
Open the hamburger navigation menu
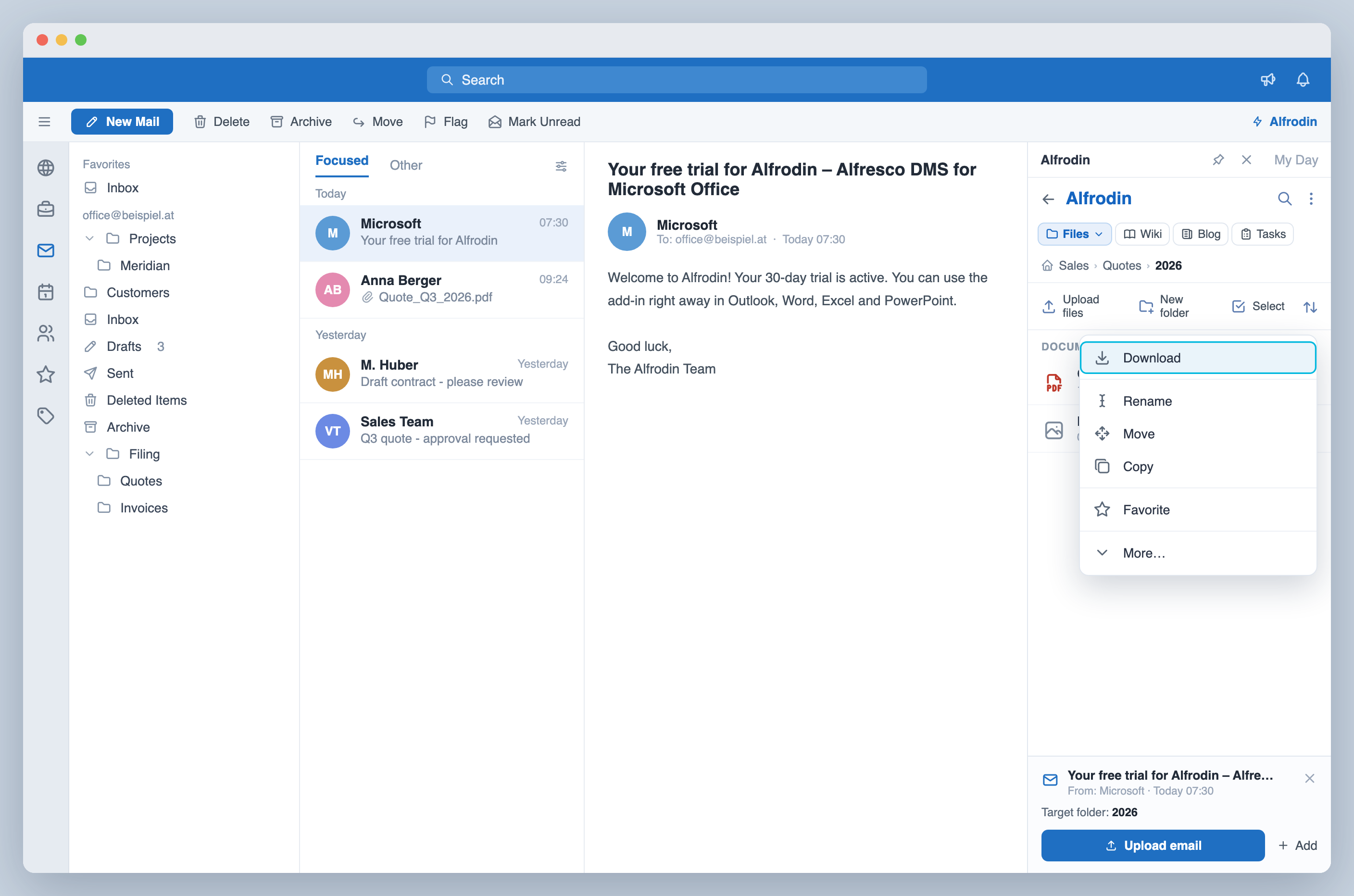pyautogui.click(x=44, y=122)
